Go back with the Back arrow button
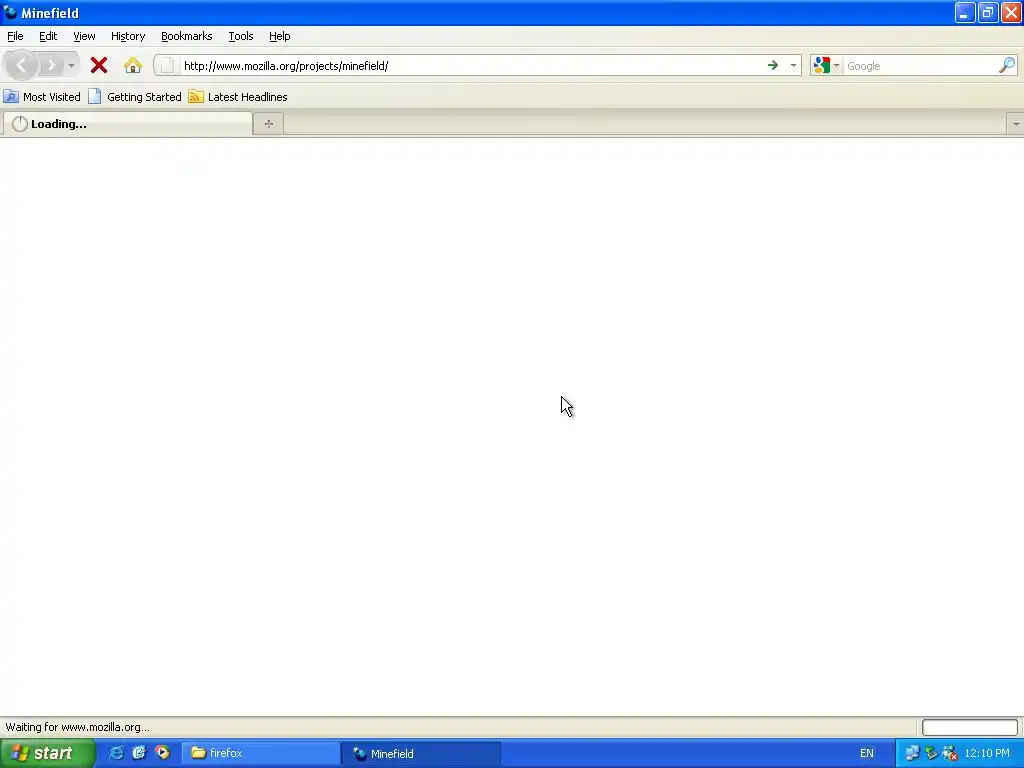The height and width of the screenshot is (768, 1024). click(x=21, y=65)
